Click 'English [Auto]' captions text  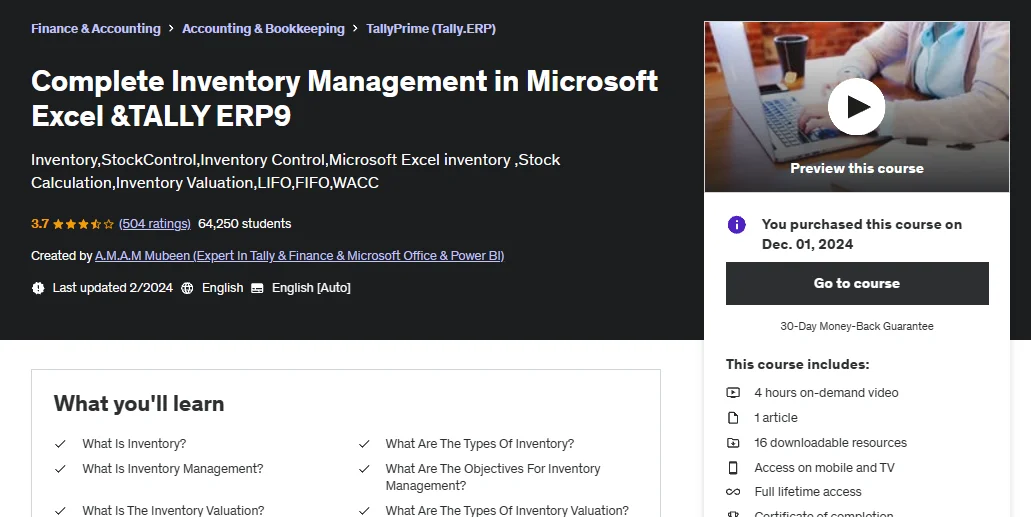coord(311,288)
